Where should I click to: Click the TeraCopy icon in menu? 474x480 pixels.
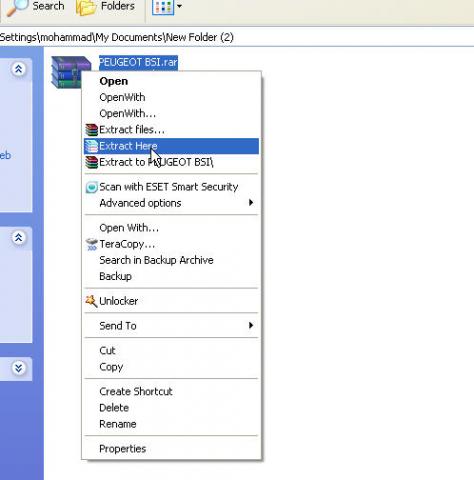click(x=91, y=244)
